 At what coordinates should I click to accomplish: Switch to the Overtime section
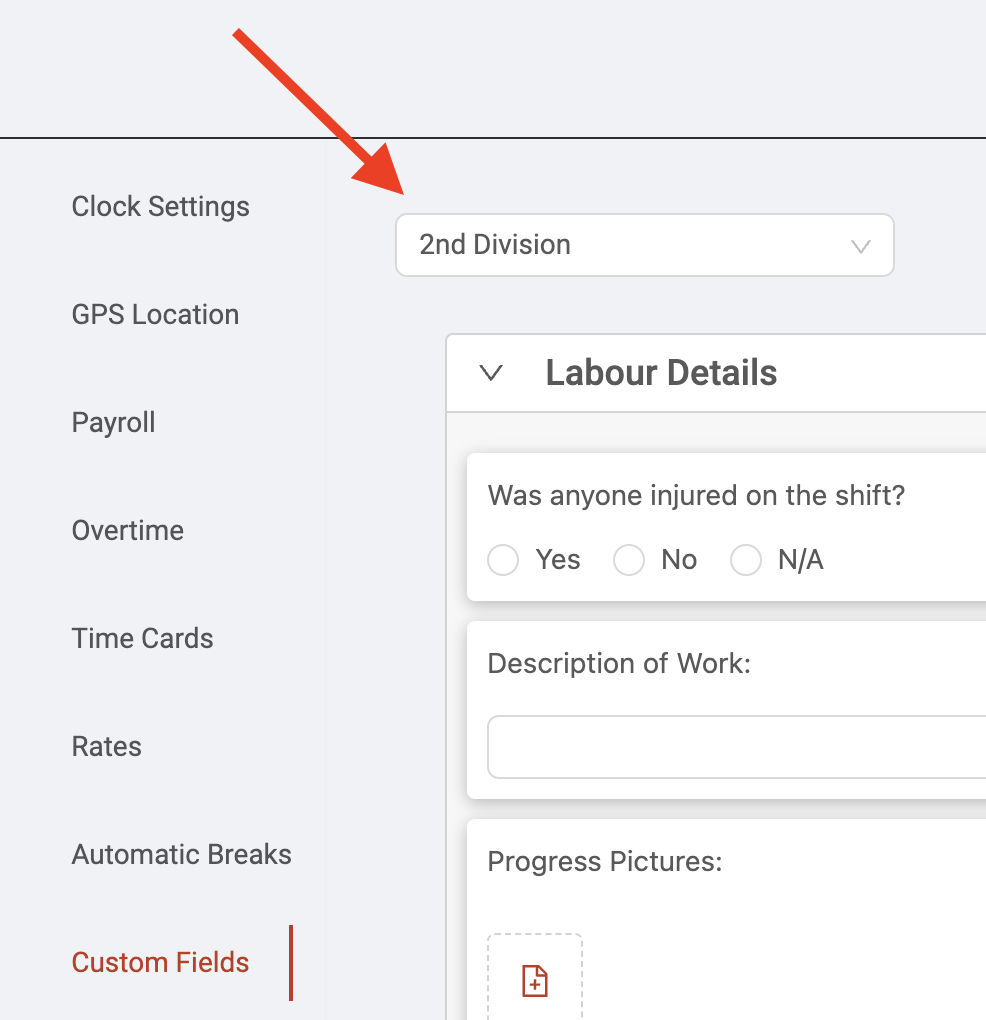127,531
